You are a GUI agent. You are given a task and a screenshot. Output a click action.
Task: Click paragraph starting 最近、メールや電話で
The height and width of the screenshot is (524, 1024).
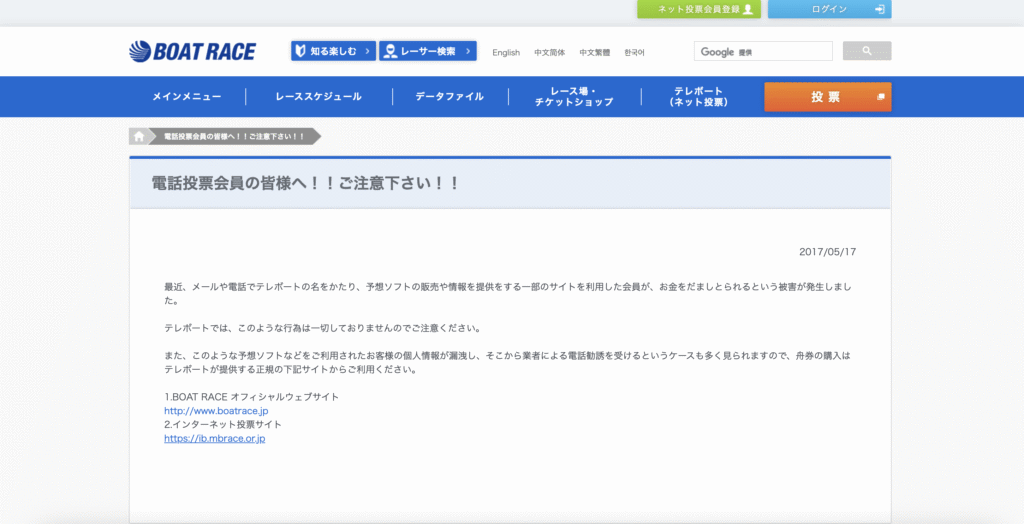[508, 293]
